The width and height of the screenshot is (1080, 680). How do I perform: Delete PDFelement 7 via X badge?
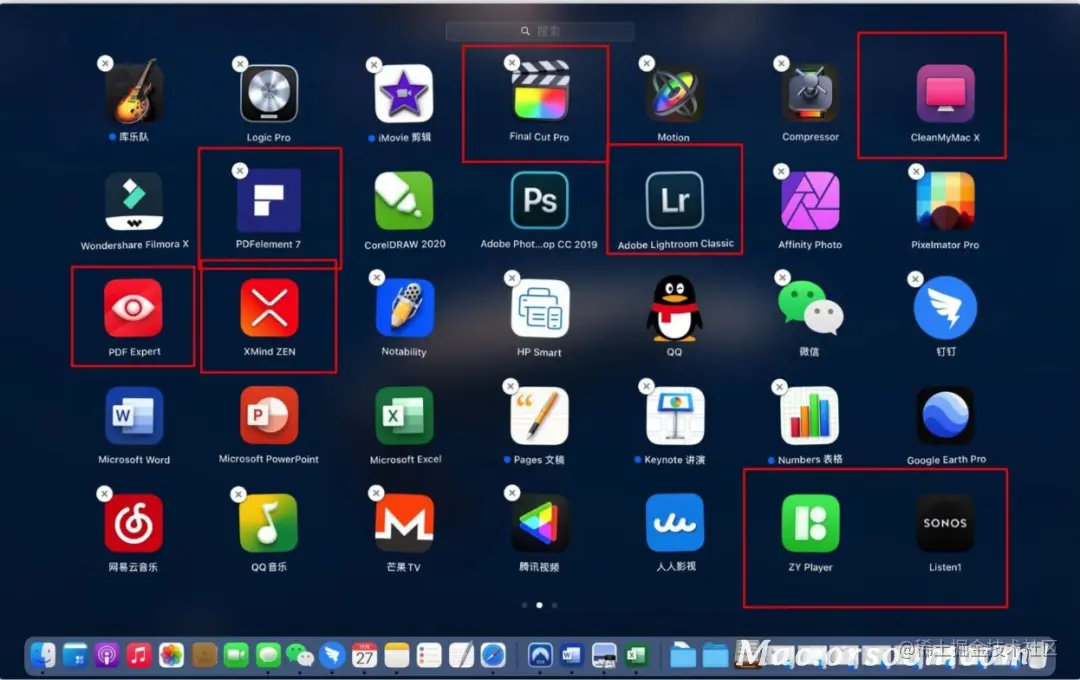point(240,170)
